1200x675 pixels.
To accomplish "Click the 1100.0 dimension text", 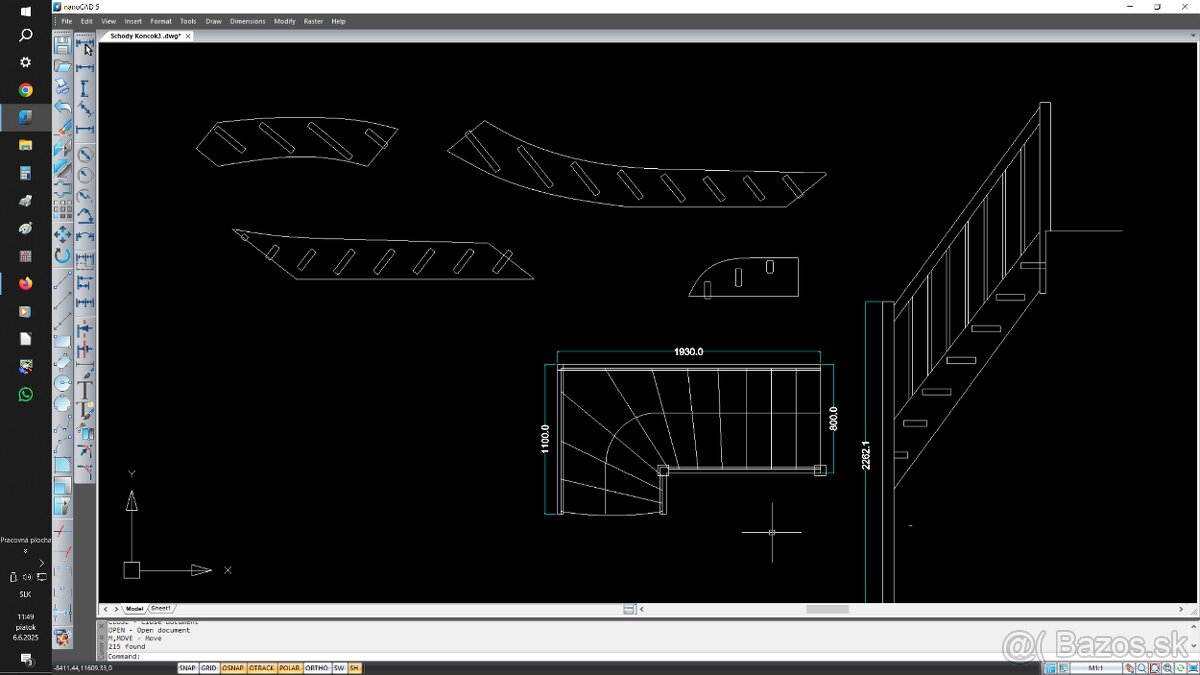I will click(545, 439).
